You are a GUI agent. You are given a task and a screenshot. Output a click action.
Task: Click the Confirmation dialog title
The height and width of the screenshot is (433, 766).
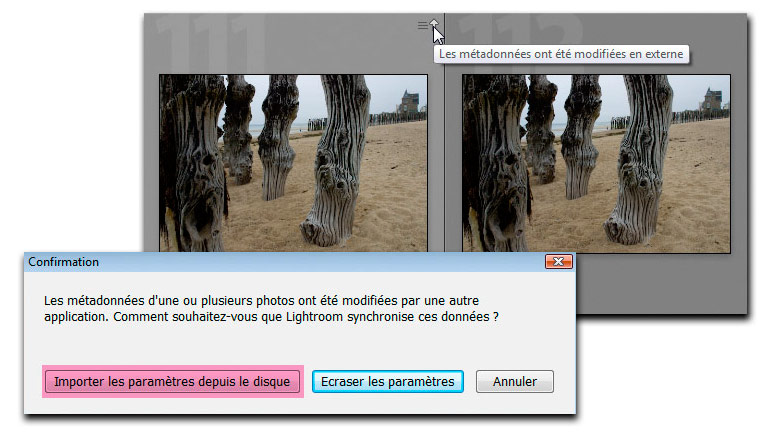[x=64, y=262]
